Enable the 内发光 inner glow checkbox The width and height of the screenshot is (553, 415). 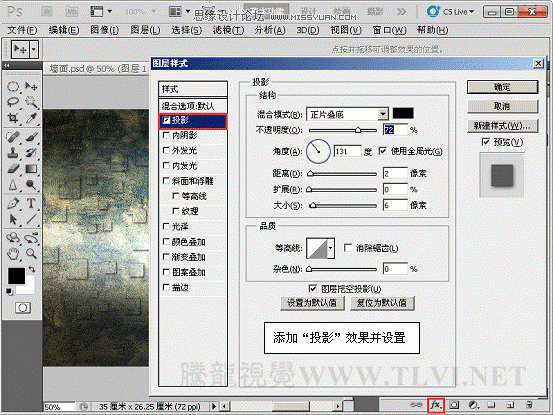click(166, 165)
